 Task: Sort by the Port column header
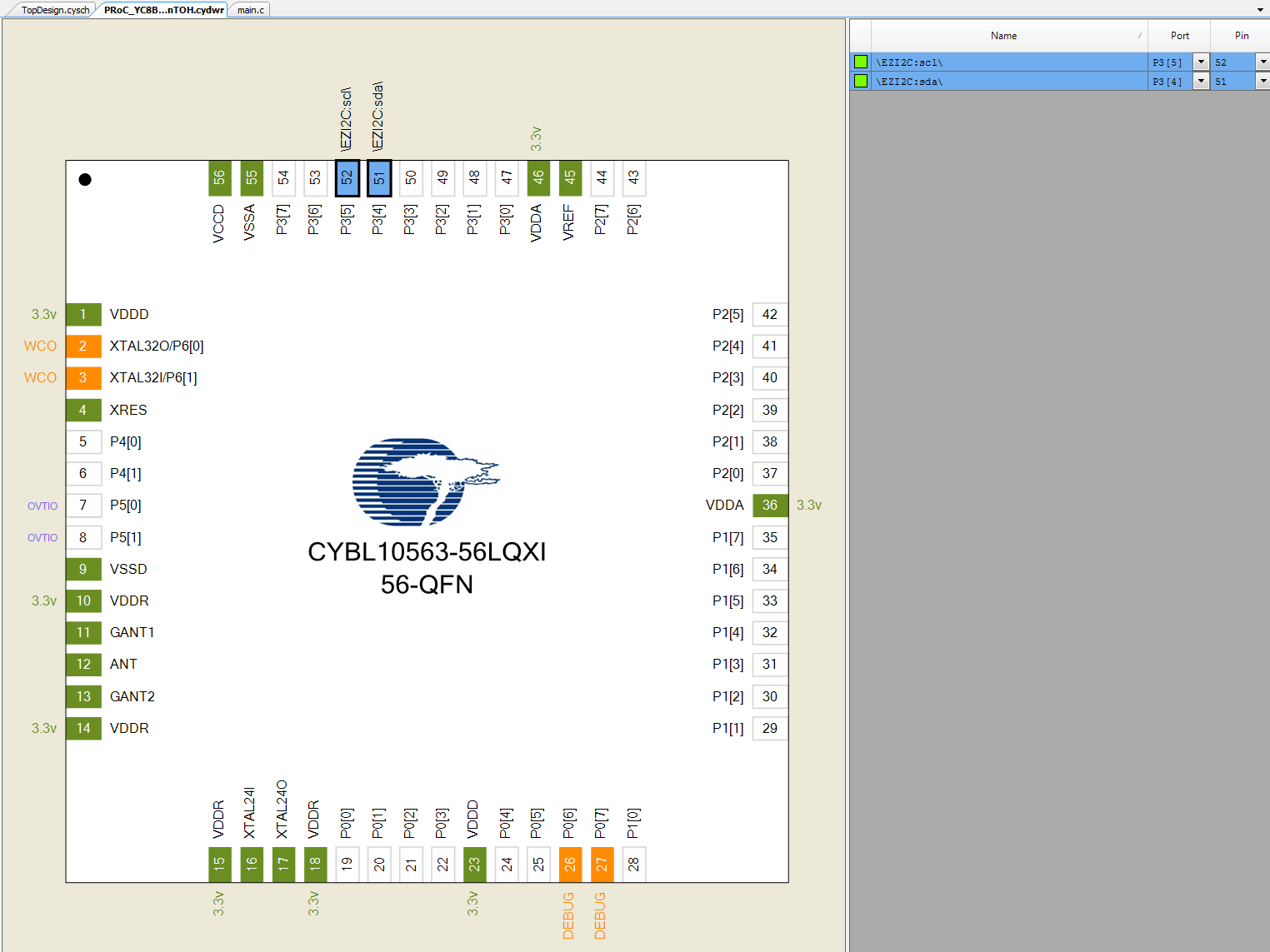point(1179,36)
